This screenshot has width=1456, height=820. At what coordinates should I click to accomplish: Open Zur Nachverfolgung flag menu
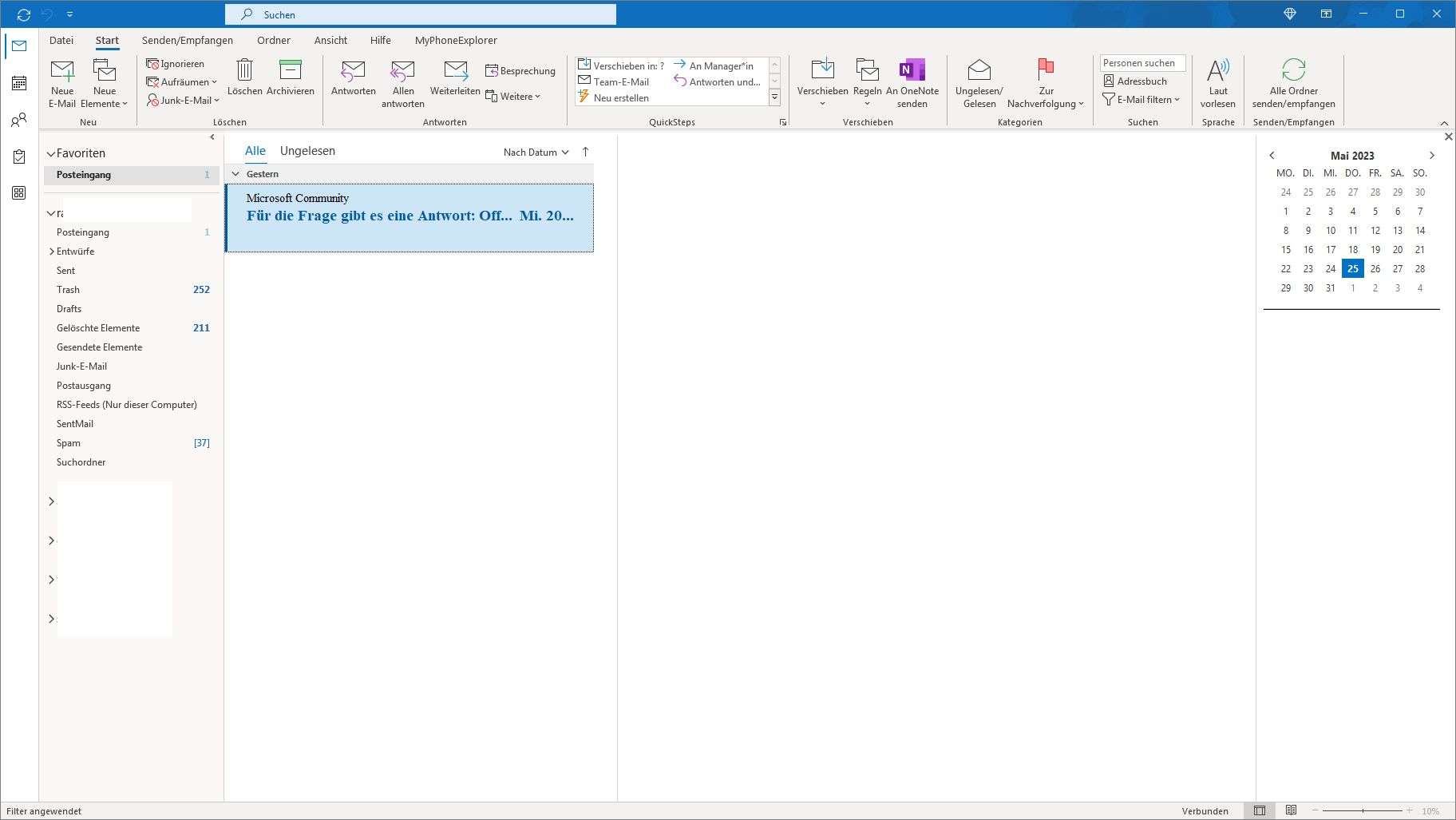tap(1046, 83)
